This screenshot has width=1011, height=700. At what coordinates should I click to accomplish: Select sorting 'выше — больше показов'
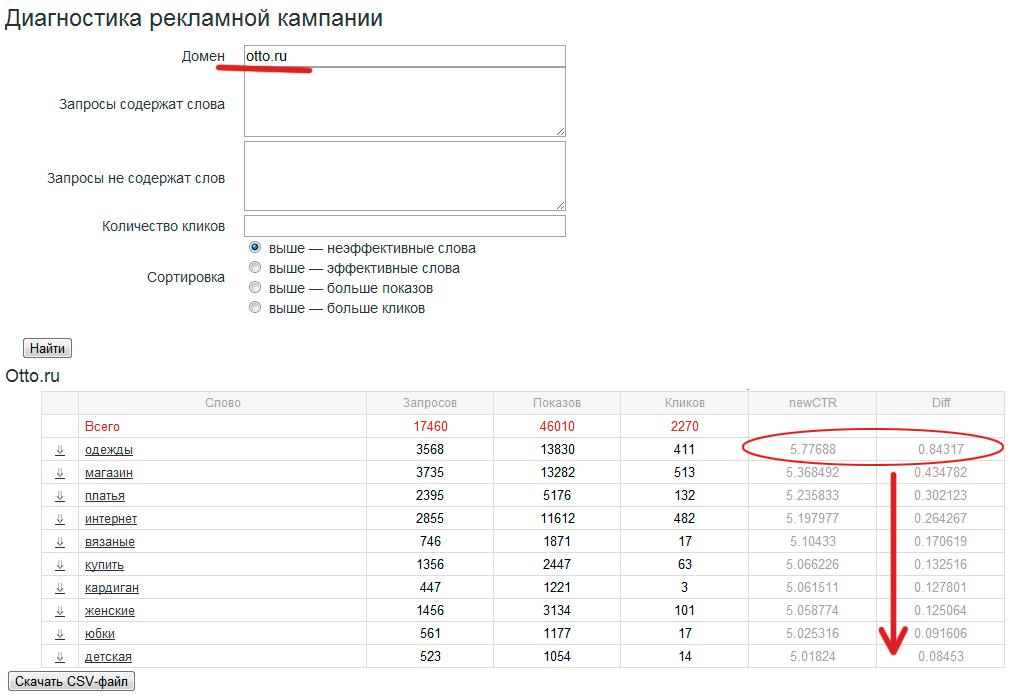tap(255, 287)
